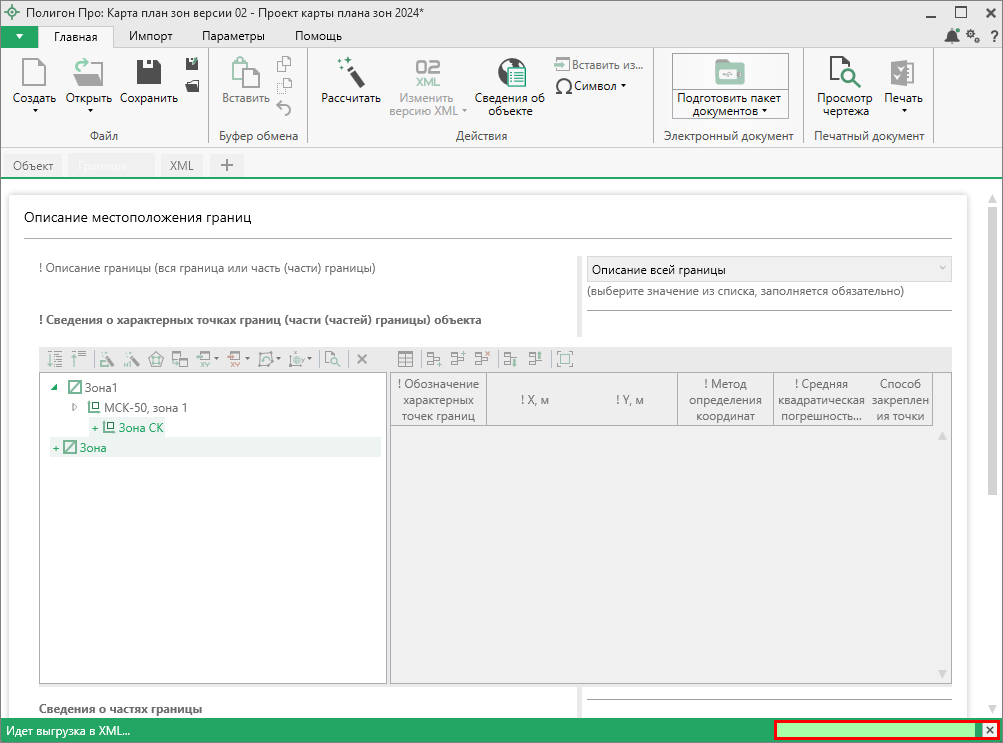Viewport: 1003px width, 743px height.
Task: Click the help question mark icon
Action: pyautogui.click(x=994, y=36)
